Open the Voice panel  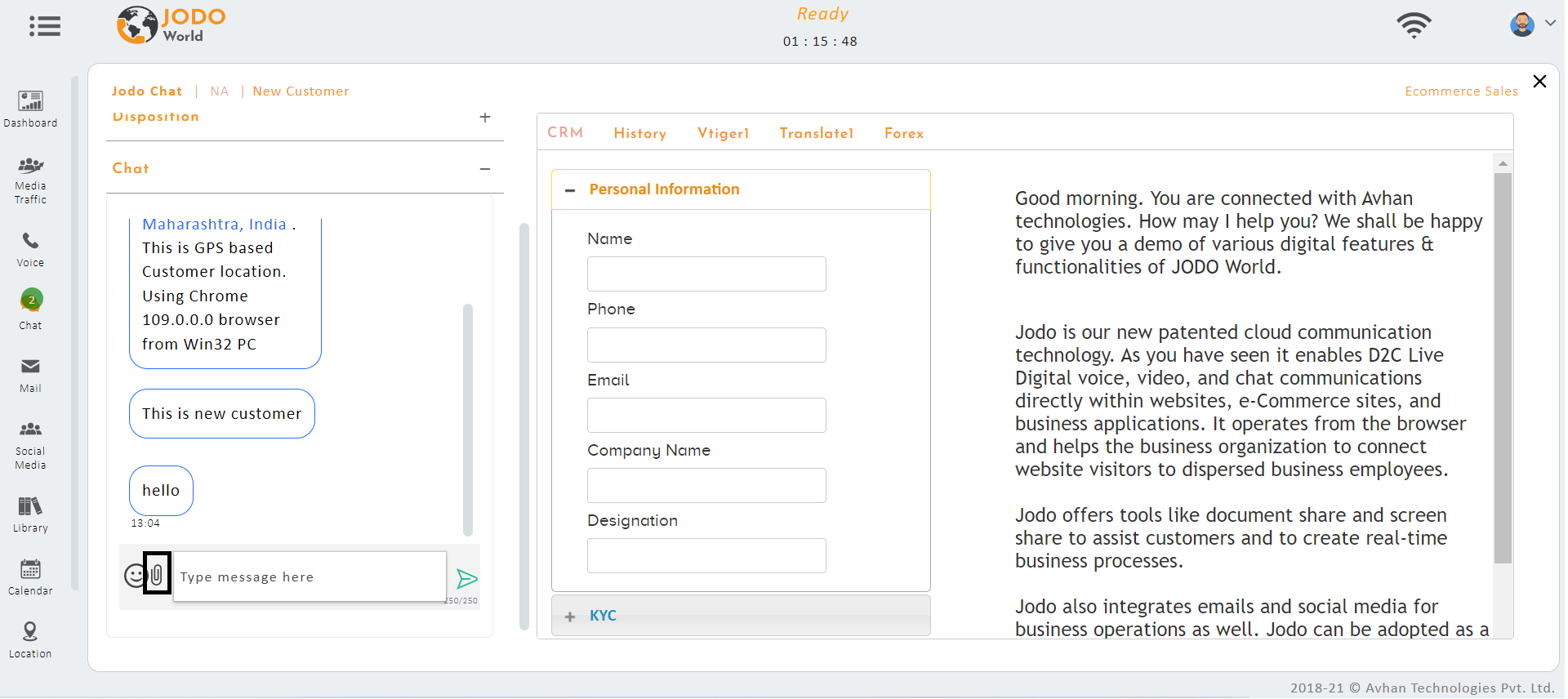tap(30, 250)
